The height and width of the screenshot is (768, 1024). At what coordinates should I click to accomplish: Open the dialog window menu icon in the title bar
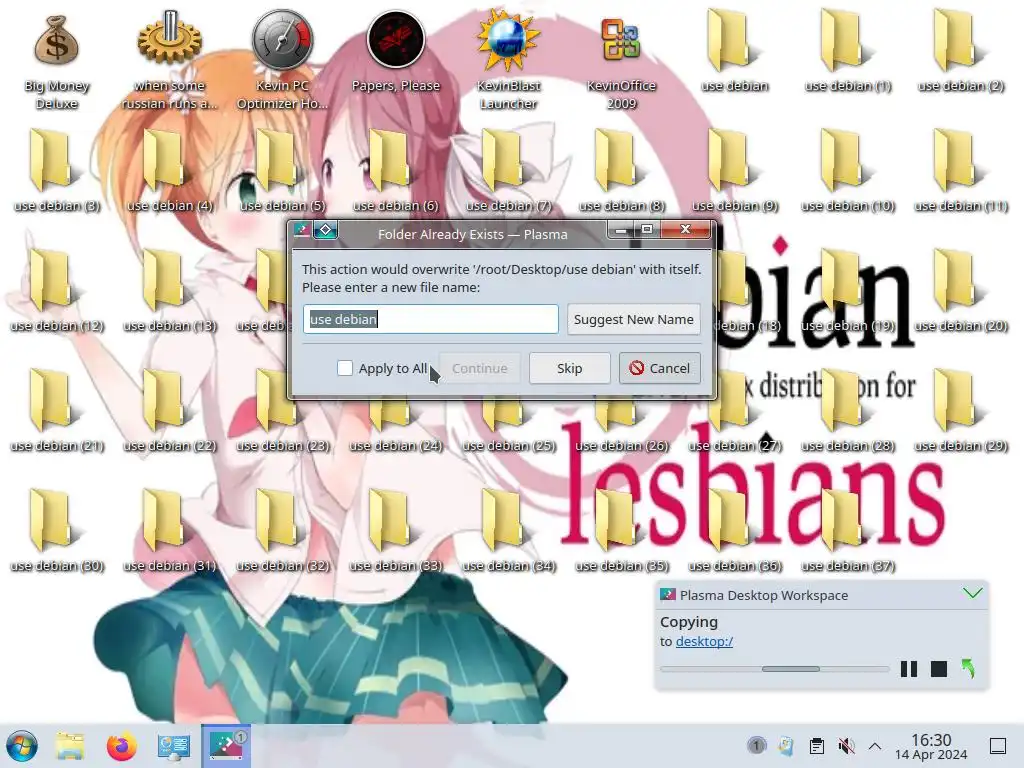coord(301,230)
